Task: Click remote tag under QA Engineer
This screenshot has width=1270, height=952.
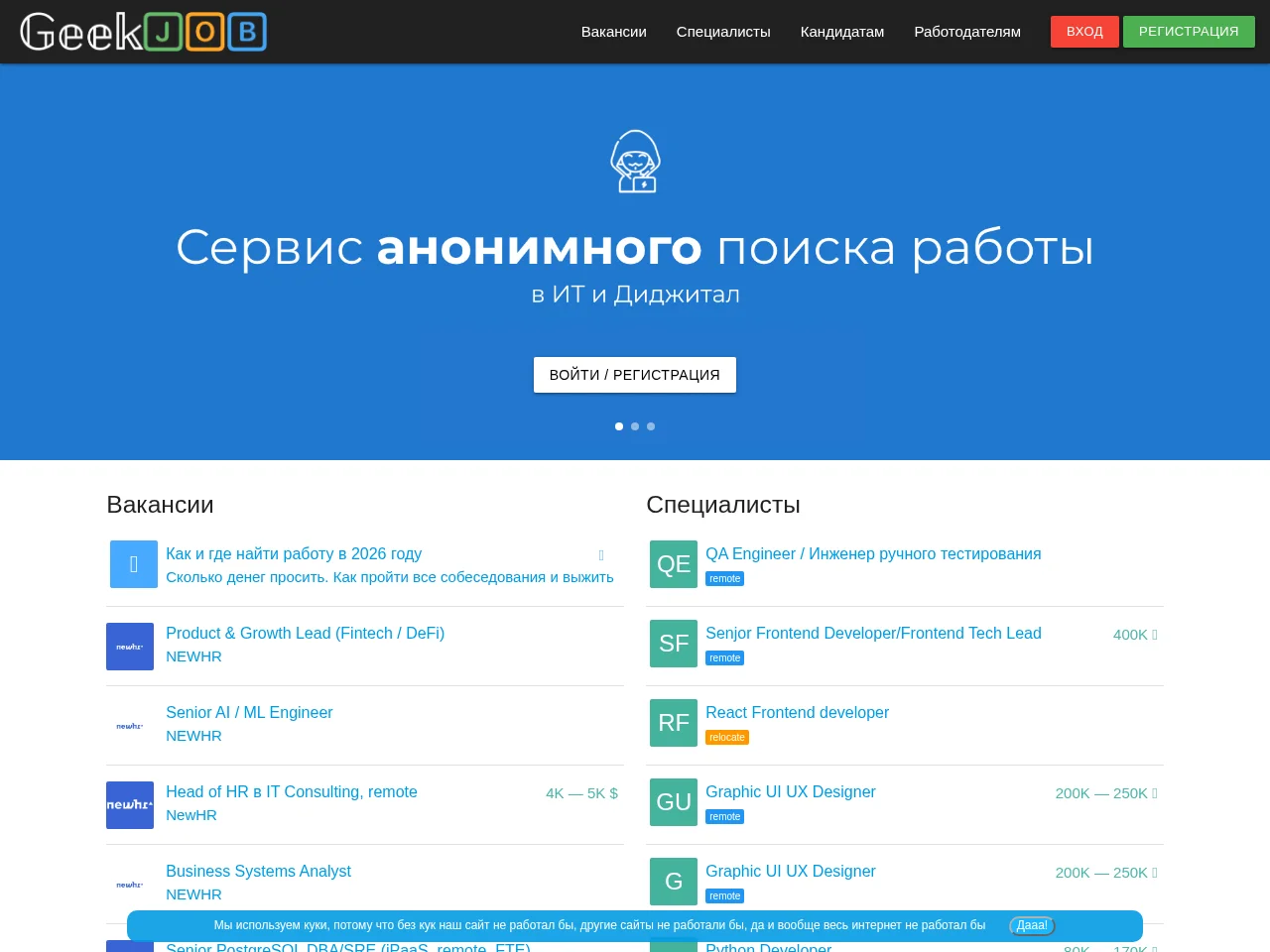Action: click(724, 579)
